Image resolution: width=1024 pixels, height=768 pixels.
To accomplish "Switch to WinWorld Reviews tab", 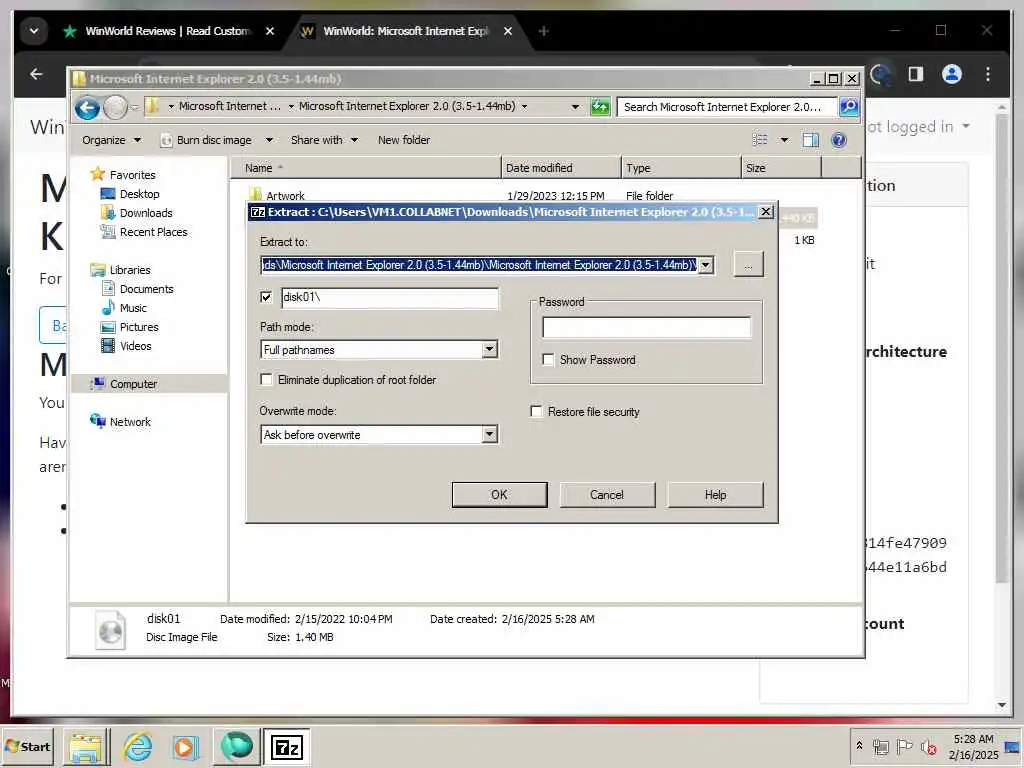I will (168, 31).
